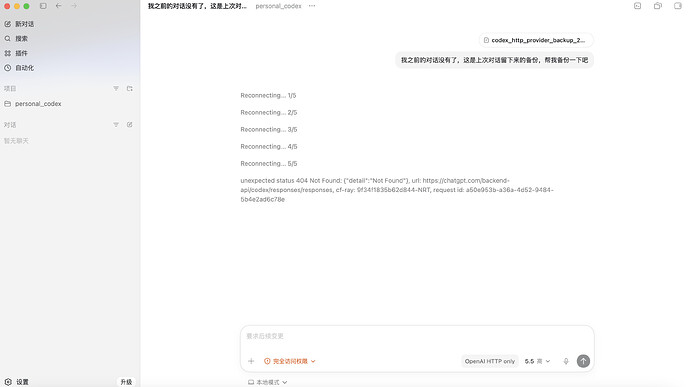Click the personal_codex label in title bar
Image resolution: width=690 pixels, height=387 pixels.
[x=279, y=6]
